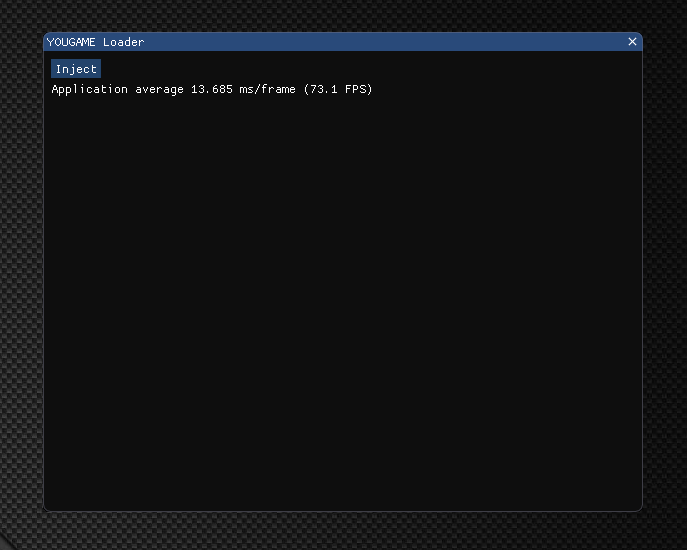This screenshot has width=687, height=550.
Task: Select the Application average frame time text
Action: (x=212, y=89)
